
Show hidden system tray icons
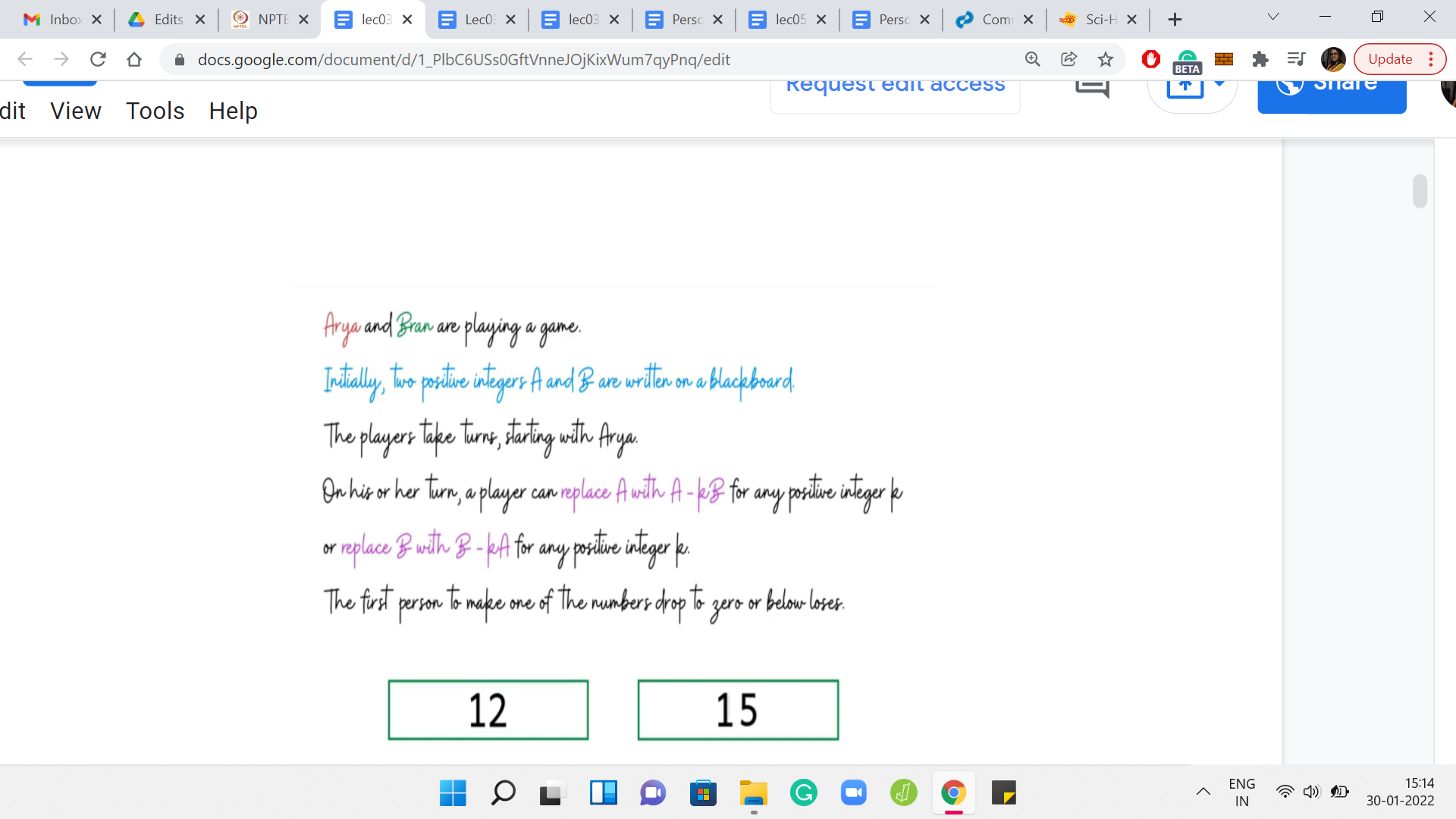pyautogui.click(x=1203, y=792)
